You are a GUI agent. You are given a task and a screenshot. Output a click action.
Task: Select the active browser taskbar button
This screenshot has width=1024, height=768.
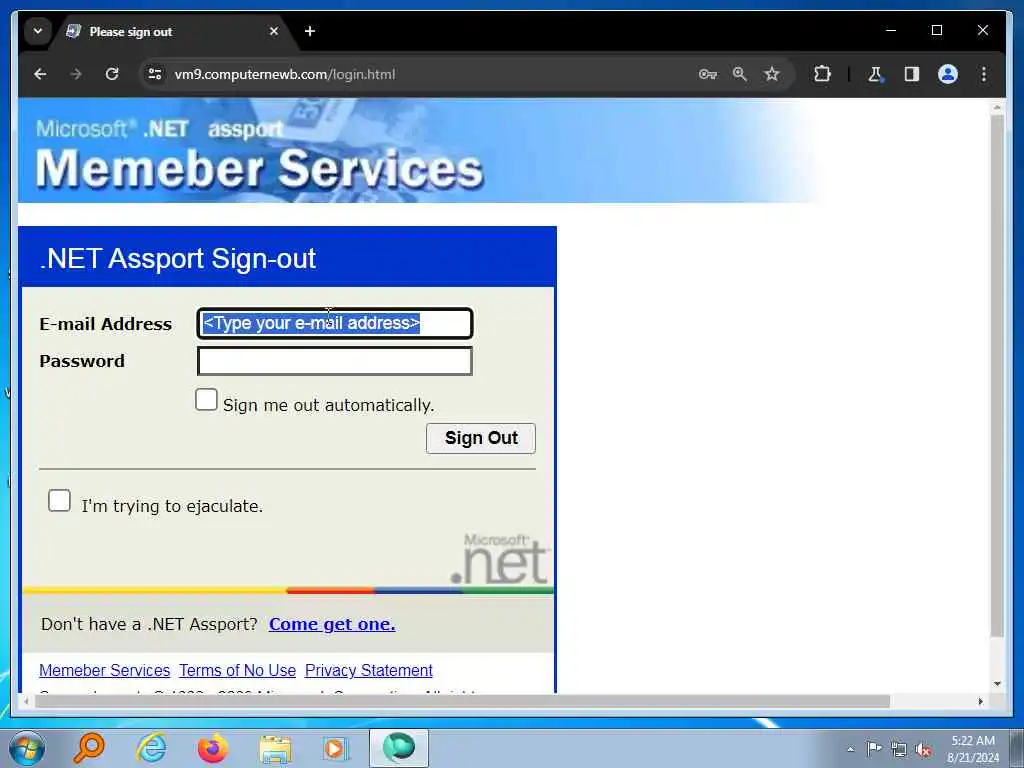(x=399, y=748)
